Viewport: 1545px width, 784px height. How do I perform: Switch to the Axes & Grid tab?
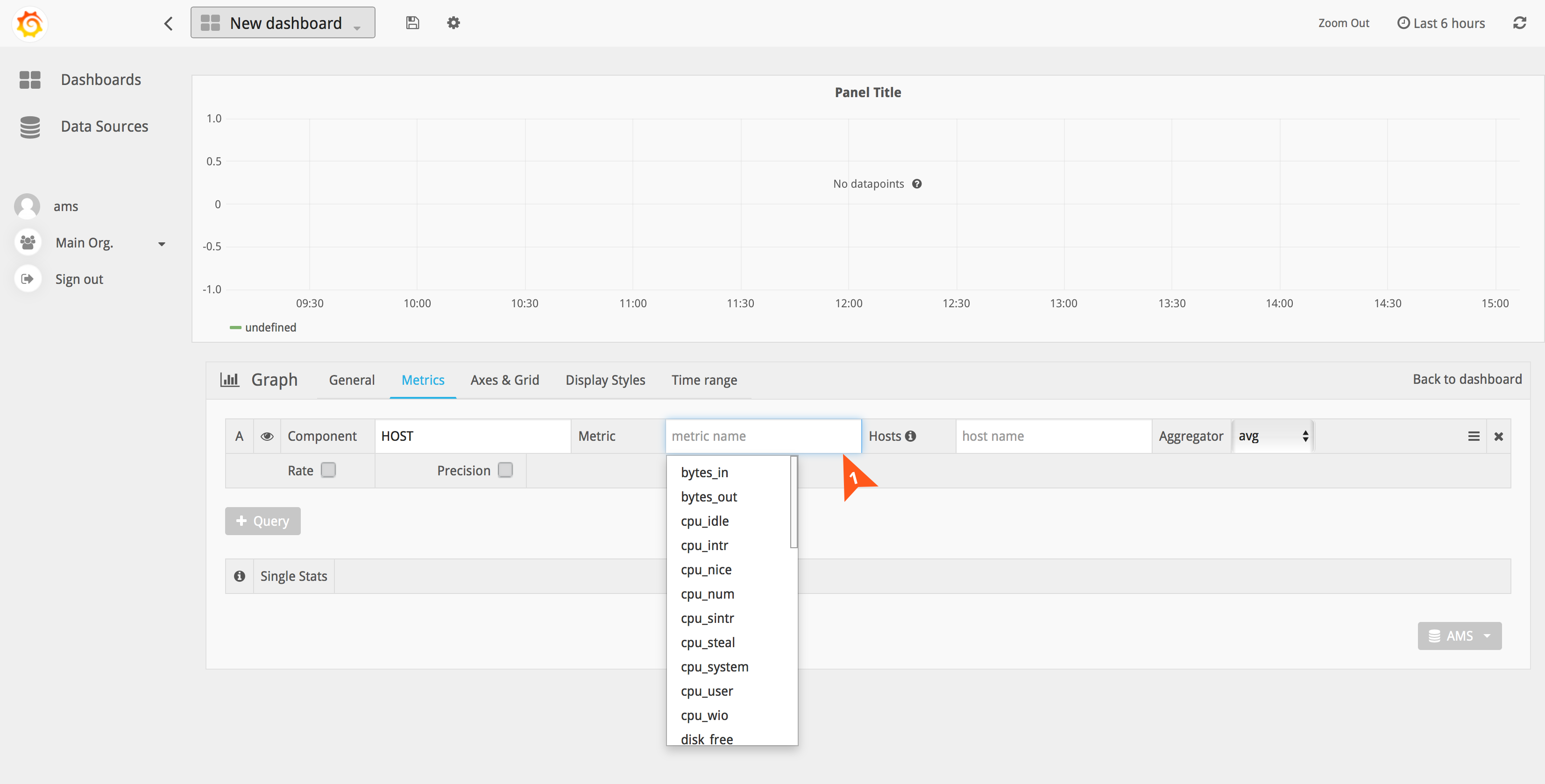click(x=504, y=380)
